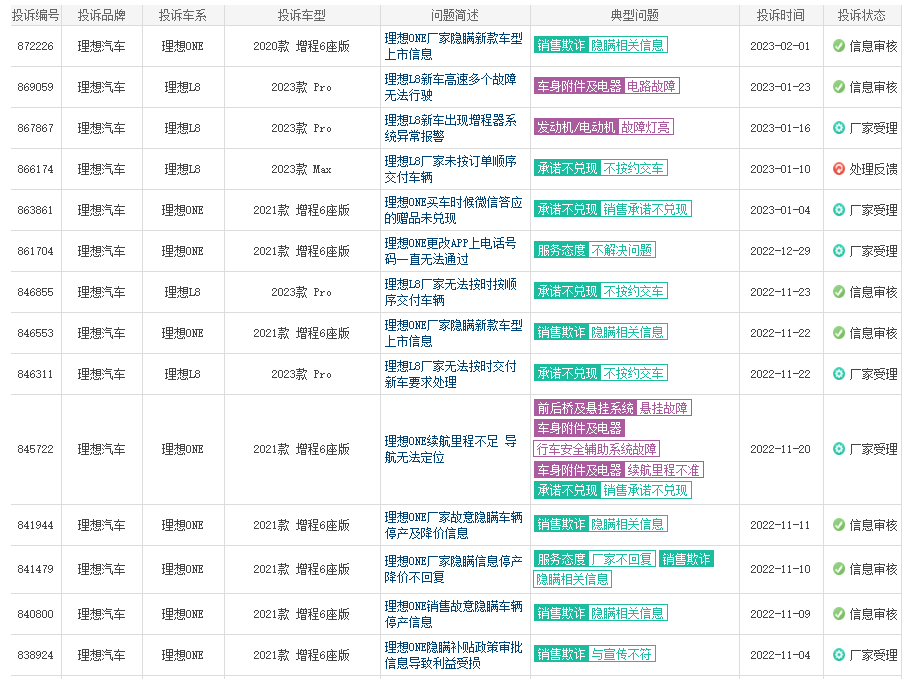Click 2020款 增程6座版 model cell
915x679 pixels.
tap(302, 46)
